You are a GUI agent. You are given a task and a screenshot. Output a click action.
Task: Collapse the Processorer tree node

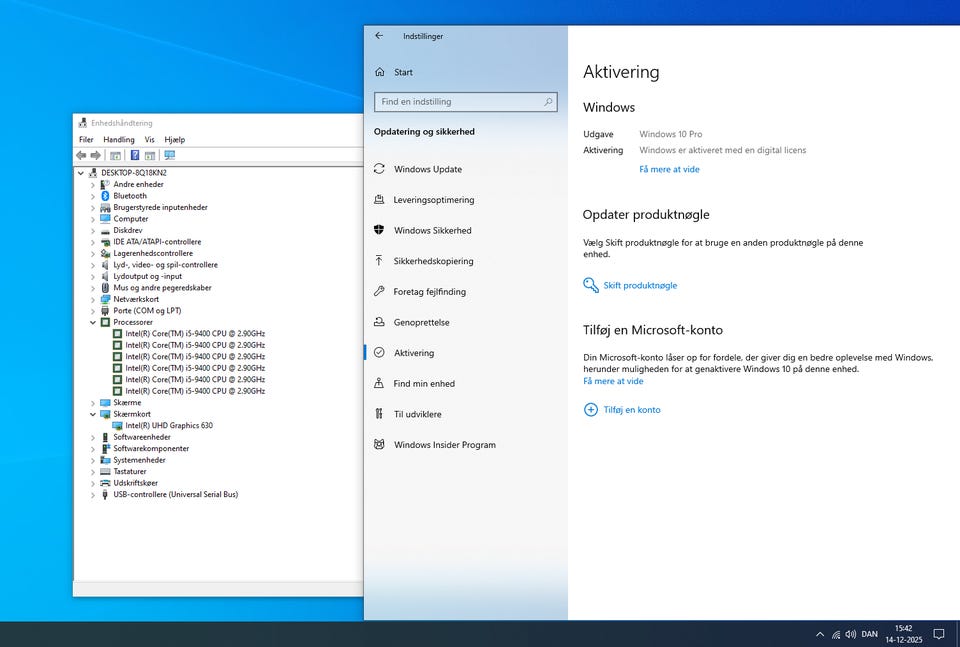point(93,323)
